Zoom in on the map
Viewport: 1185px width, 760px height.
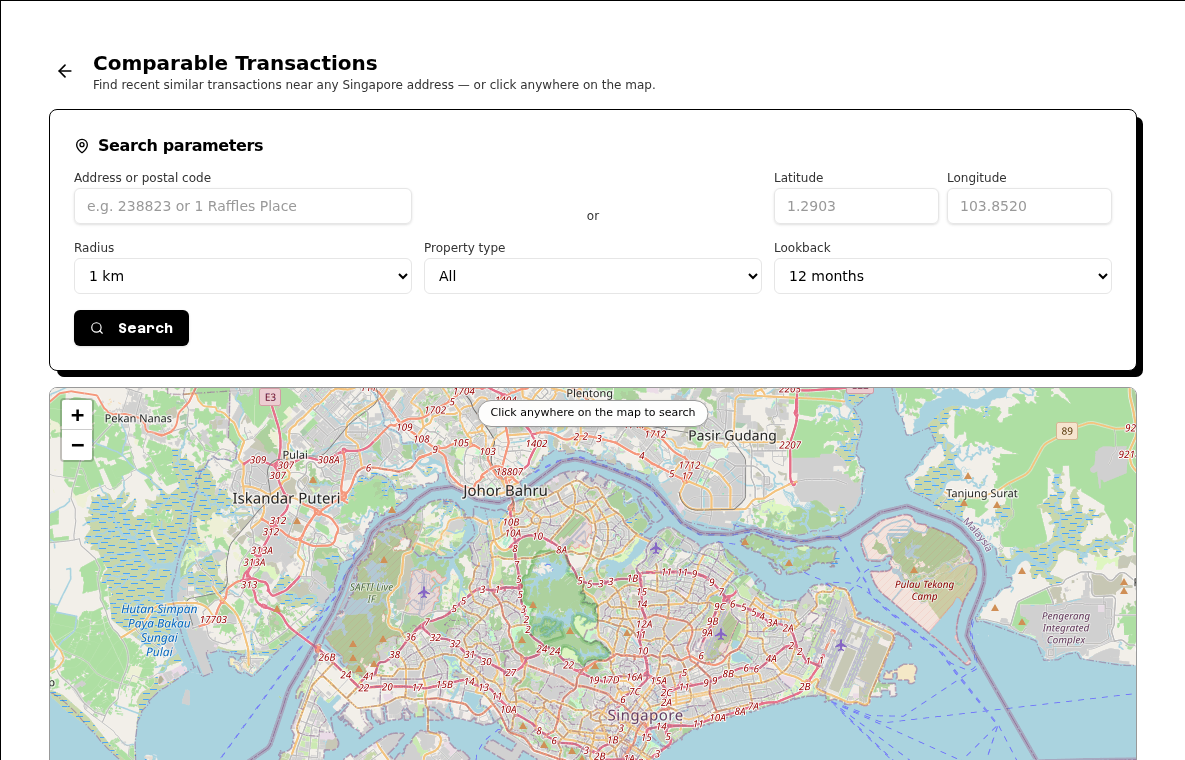(77, 415)
